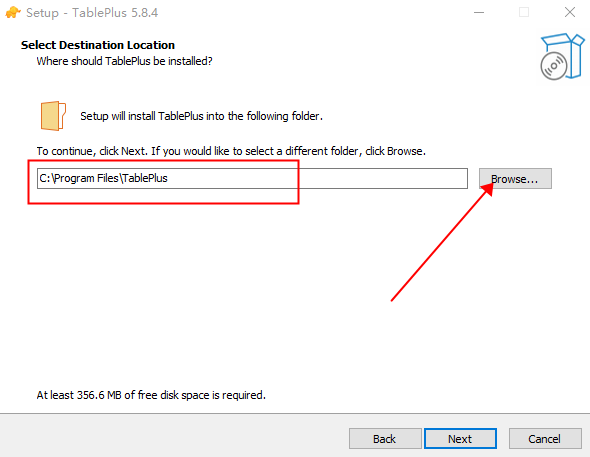Screen dimensions: 590x457
Task: Click the red highlight rectangle's bottom border
Action: point(163,203)
